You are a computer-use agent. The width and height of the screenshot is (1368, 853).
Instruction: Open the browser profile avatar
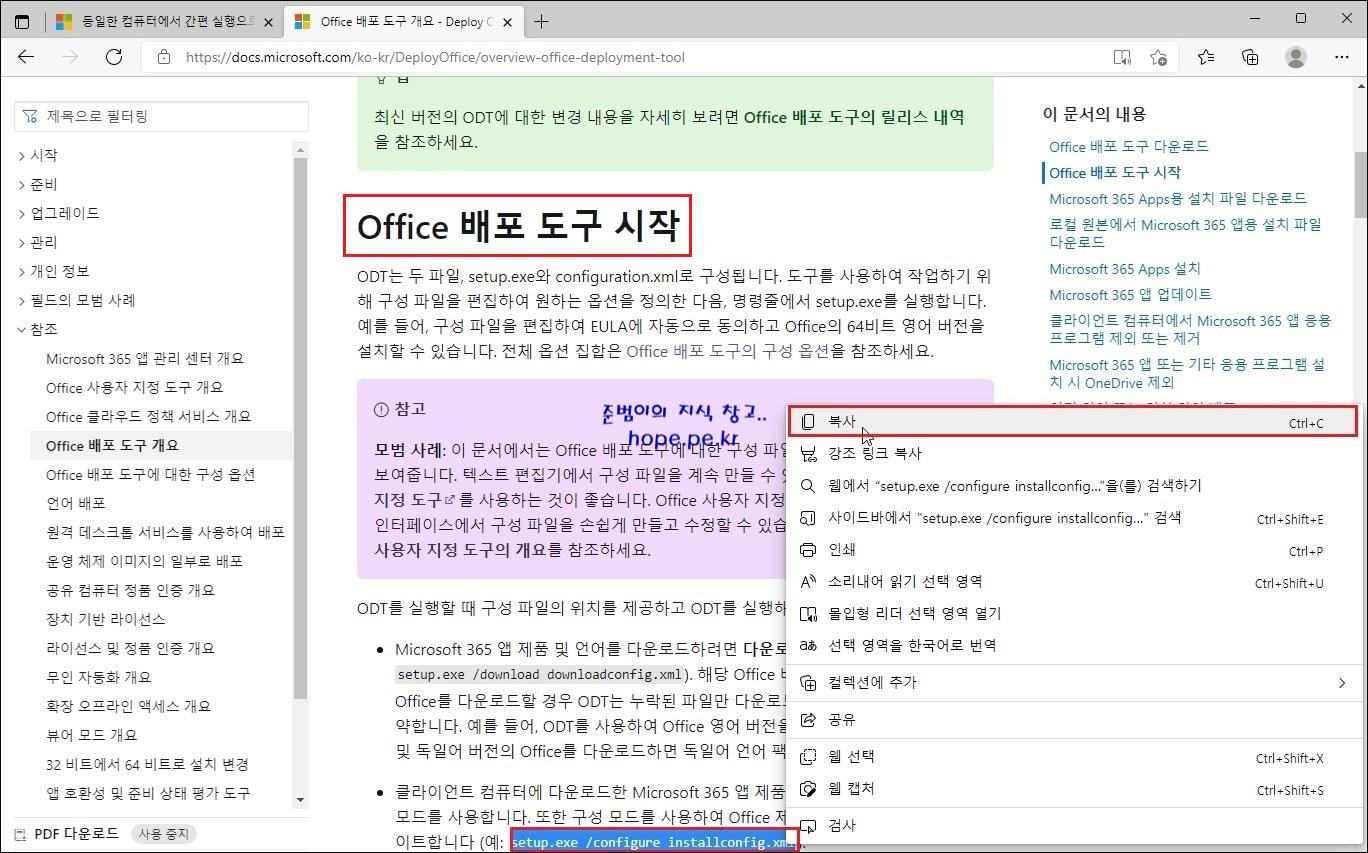click(1296, 57)
